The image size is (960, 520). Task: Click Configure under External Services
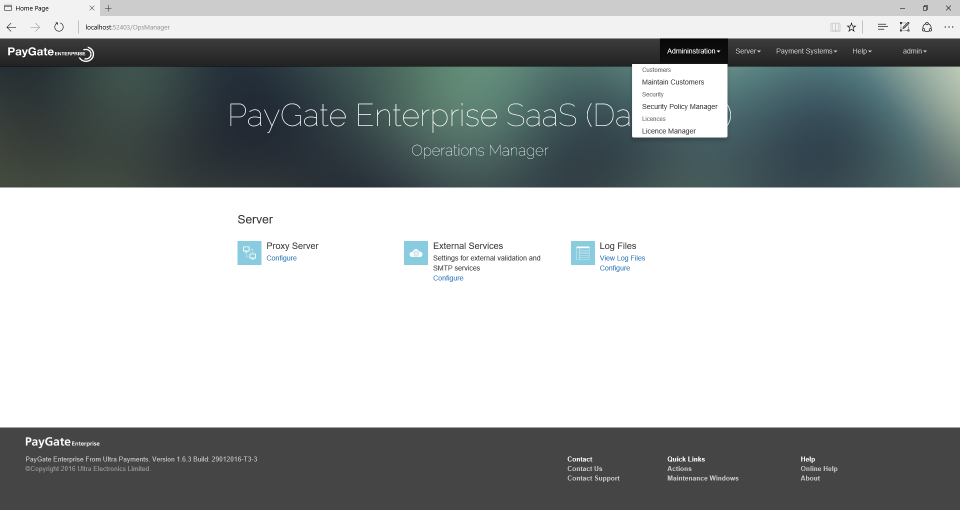tap(448, 278)
